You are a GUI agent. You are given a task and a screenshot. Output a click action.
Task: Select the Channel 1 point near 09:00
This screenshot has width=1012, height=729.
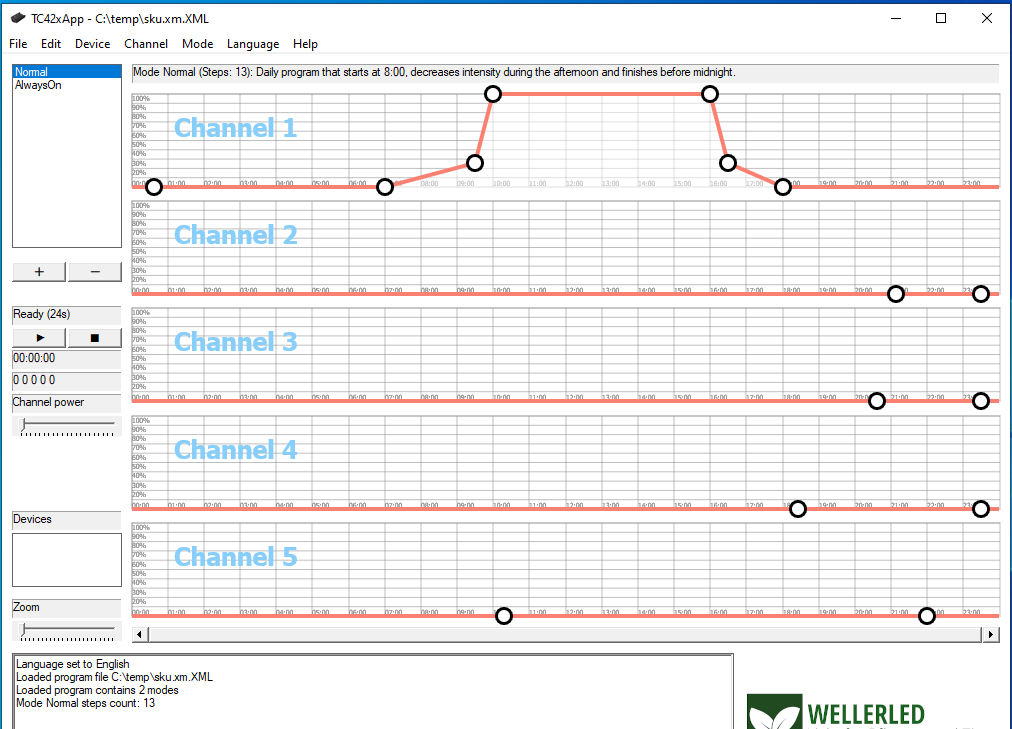coord(474,162)
